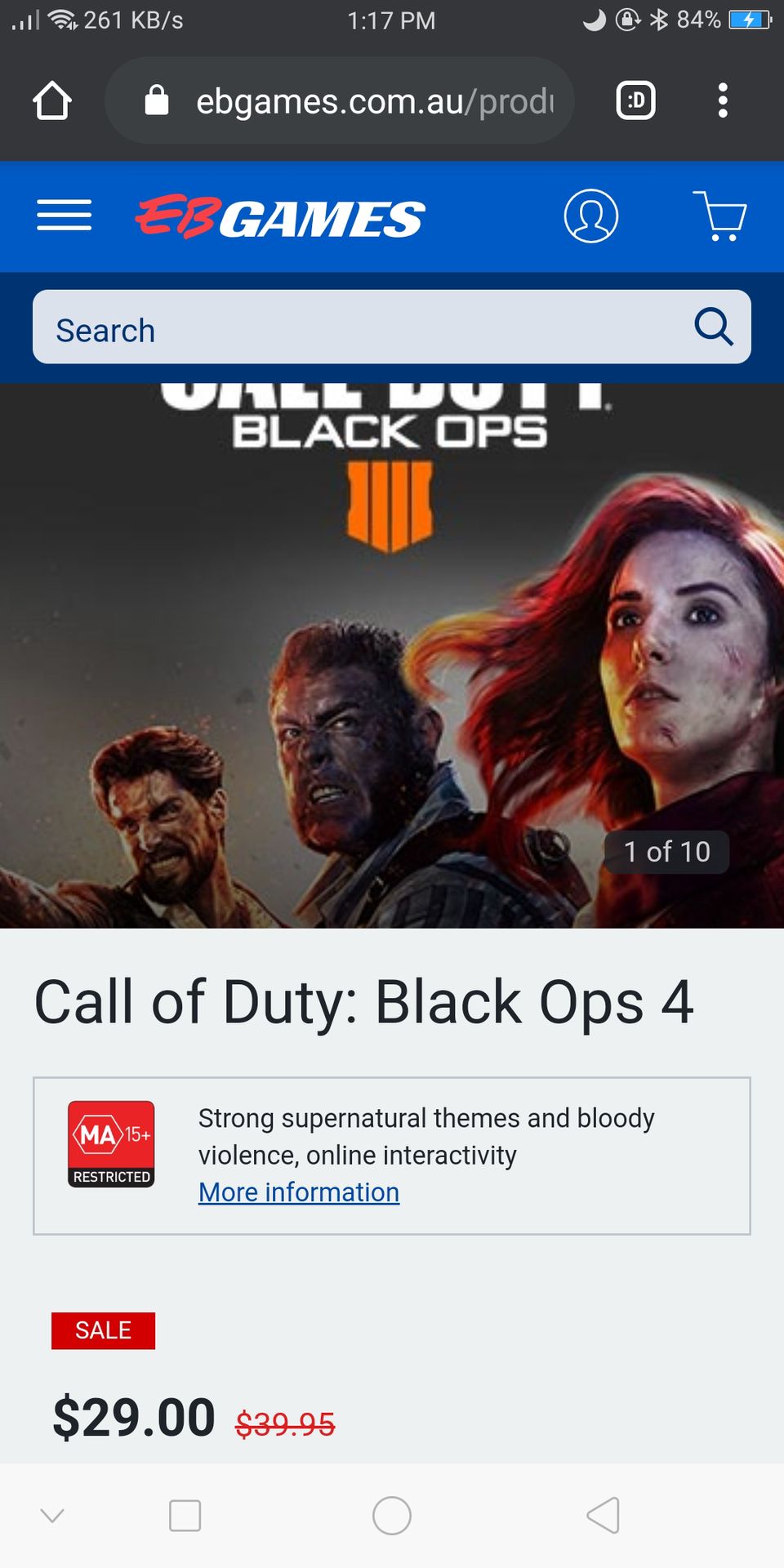
Task: Tap the Black Ops 4 cover image
Action: pos(392,656)
